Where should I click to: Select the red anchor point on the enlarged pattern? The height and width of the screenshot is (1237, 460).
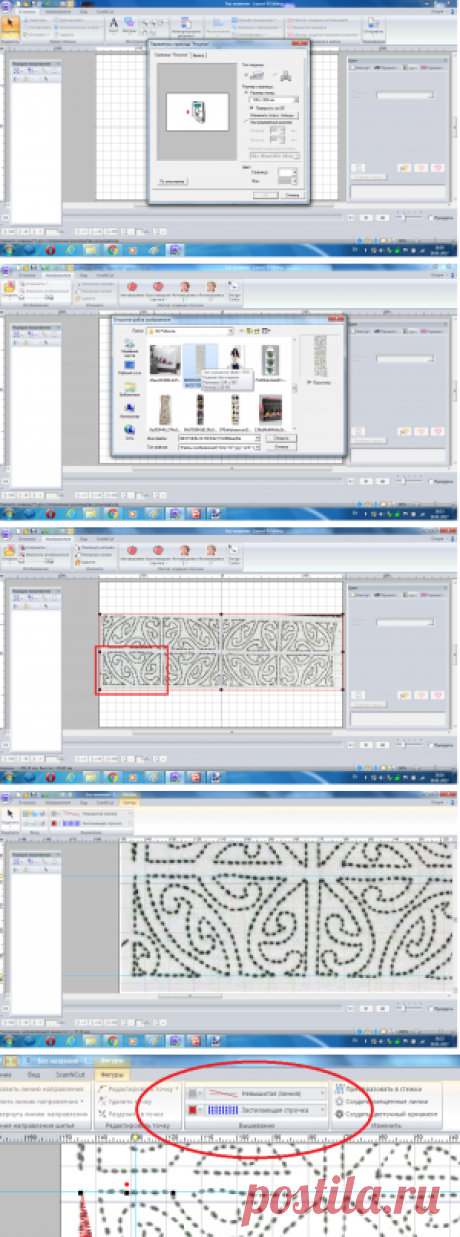[x=127, y=1186]
